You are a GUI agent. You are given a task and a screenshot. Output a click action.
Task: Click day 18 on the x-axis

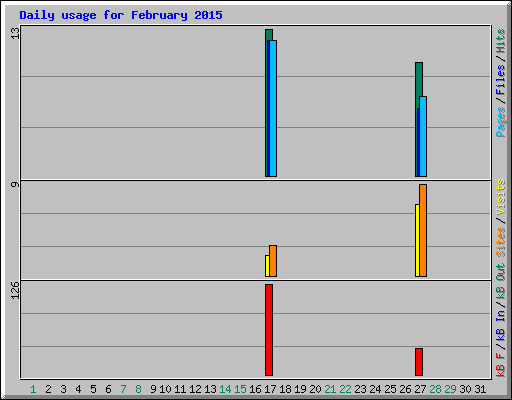pos(285,389)
